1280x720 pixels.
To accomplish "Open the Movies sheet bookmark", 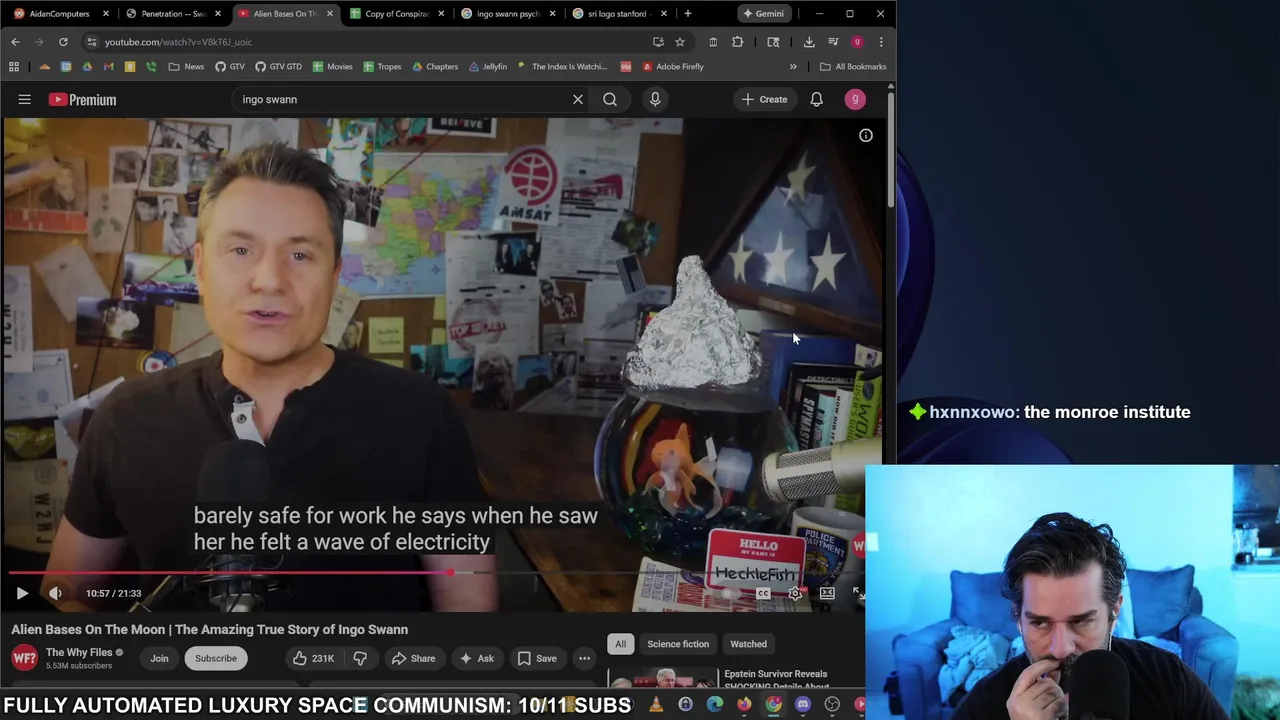I will click(332, 67).
